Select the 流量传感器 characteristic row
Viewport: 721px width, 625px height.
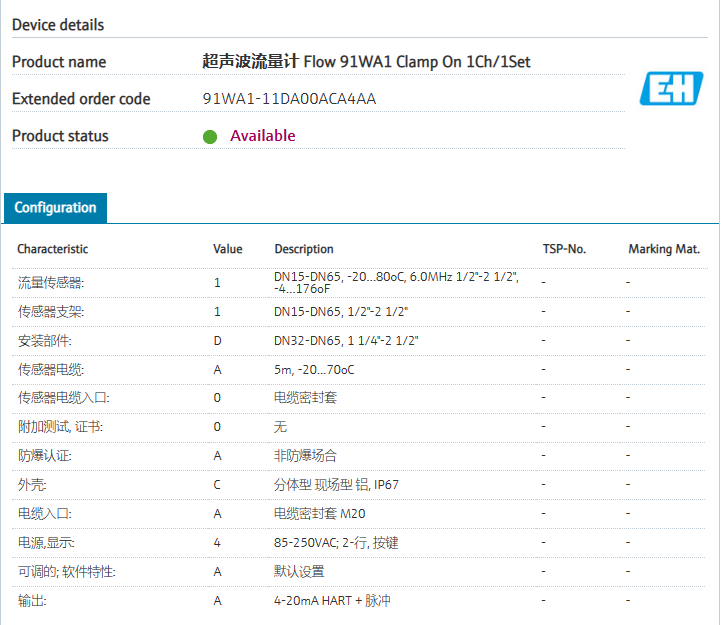click(51, 283)
